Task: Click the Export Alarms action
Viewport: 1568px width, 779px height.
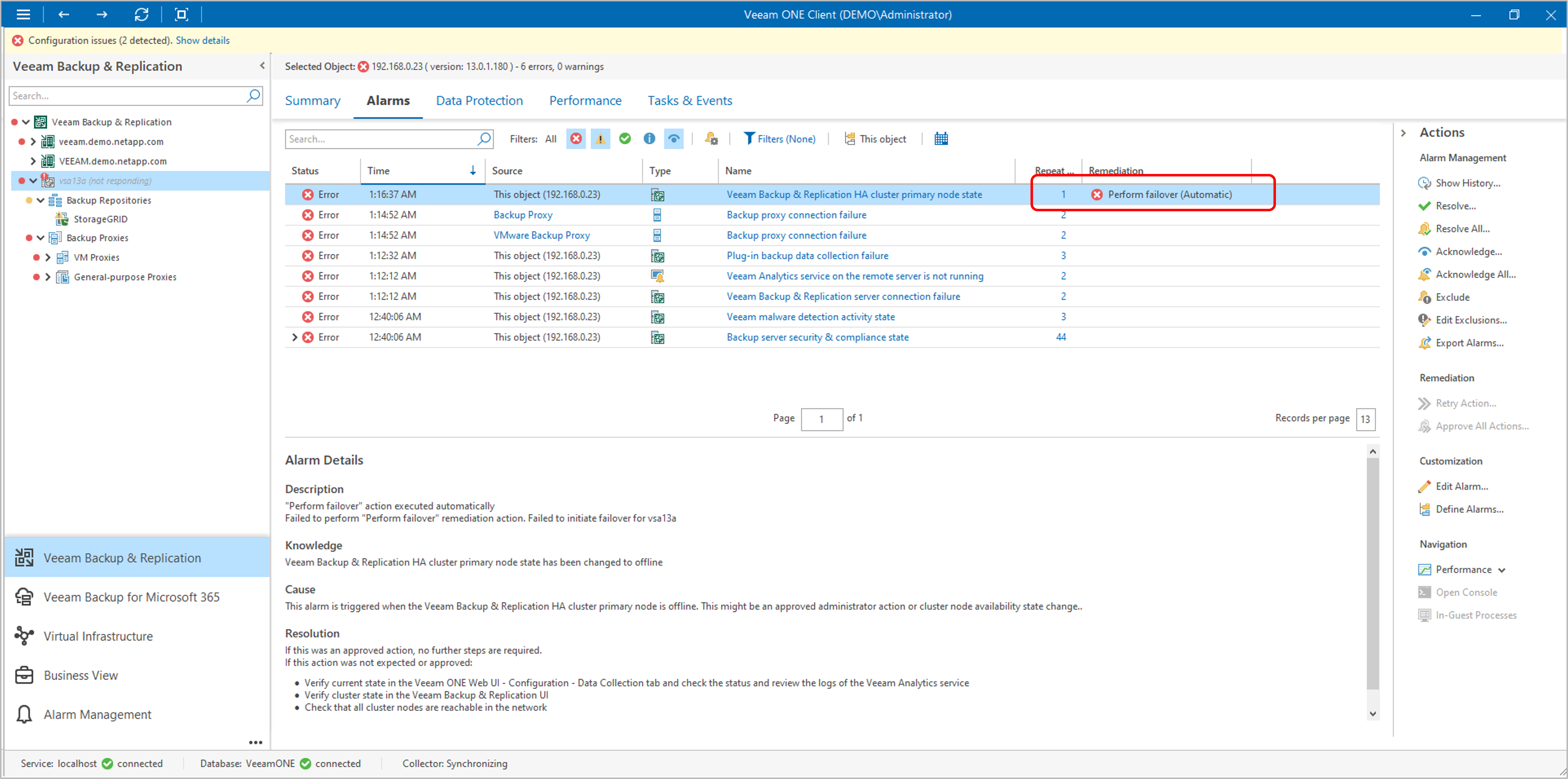Action: pos(1469,343)
